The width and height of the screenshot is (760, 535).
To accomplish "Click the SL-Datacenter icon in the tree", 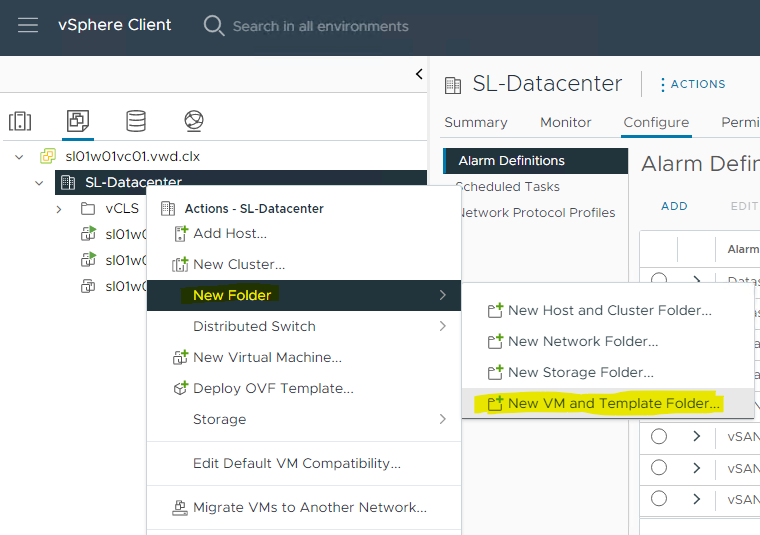I will click(x=68, y=183).
